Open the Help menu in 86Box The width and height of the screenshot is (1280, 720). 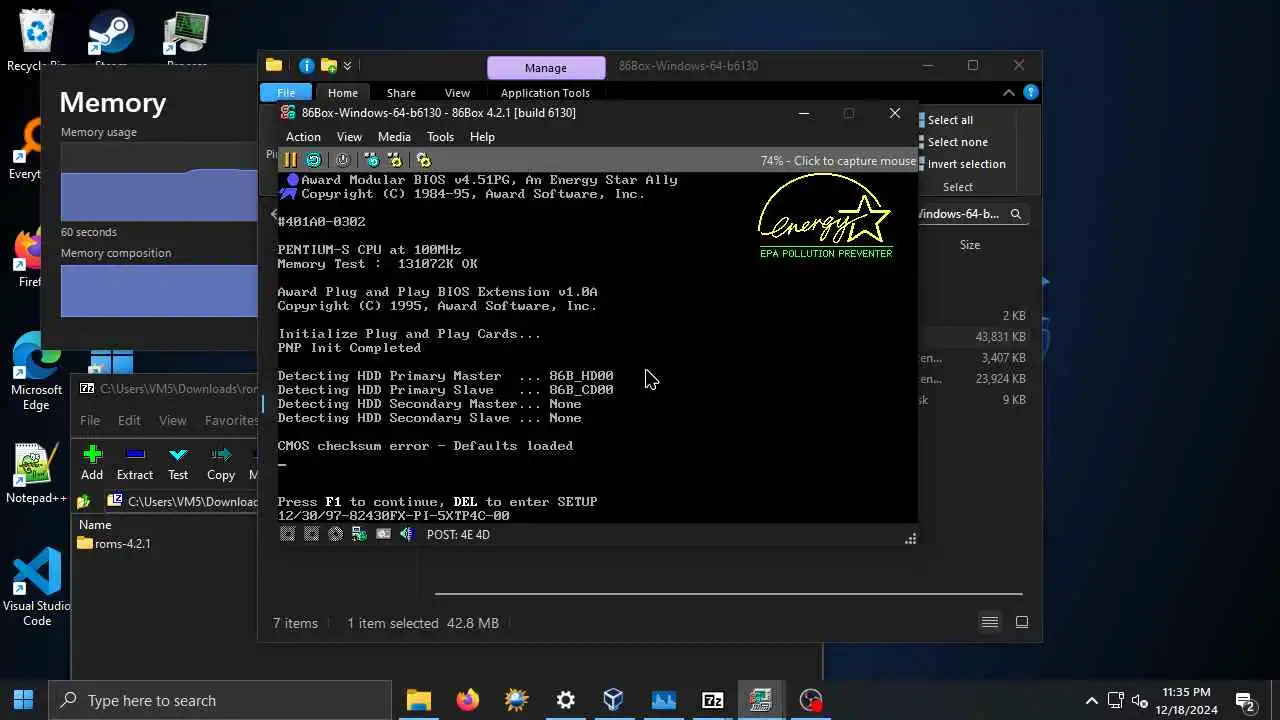click(x=482, y=137)
